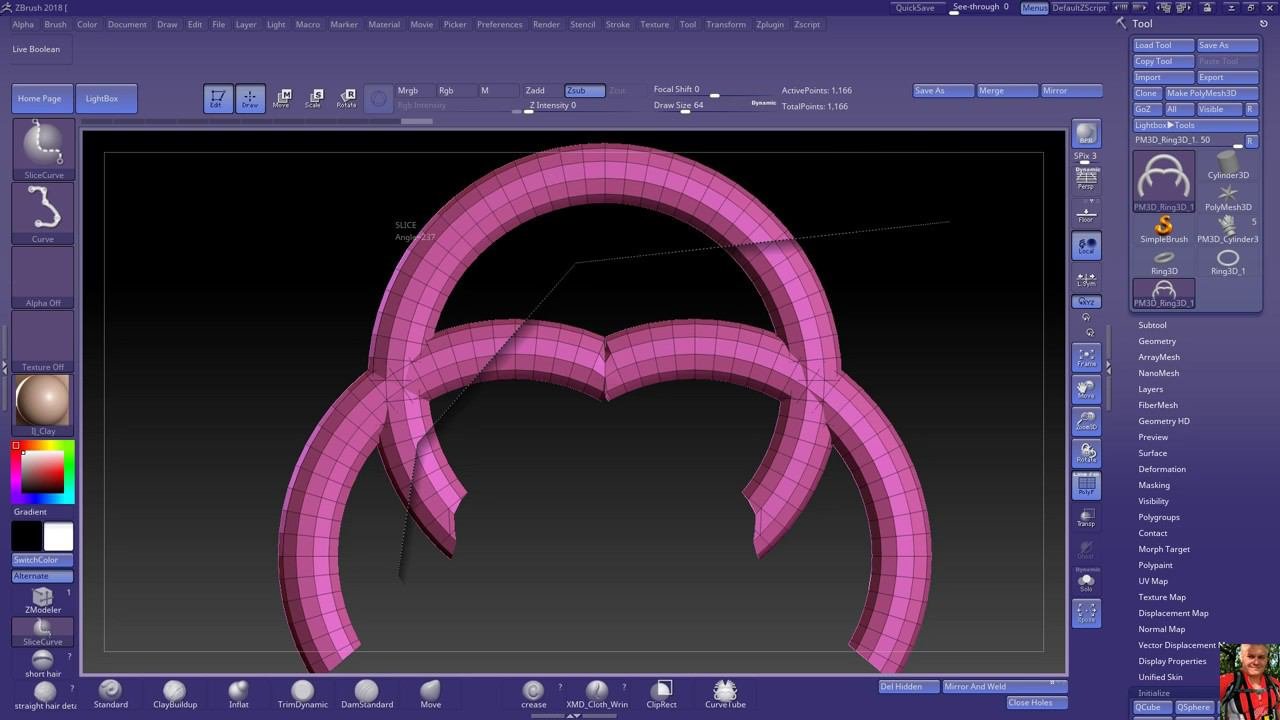Screen dimensions: 1280x720
Task: Expand the Geometry sub-palette
Action: point(1157,341)
